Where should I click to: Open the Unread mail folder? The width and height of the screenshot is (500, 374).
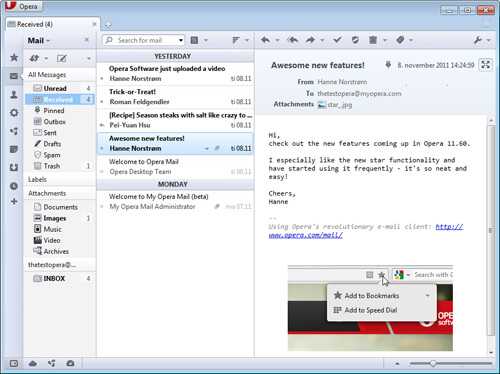[x=60, y=88]
